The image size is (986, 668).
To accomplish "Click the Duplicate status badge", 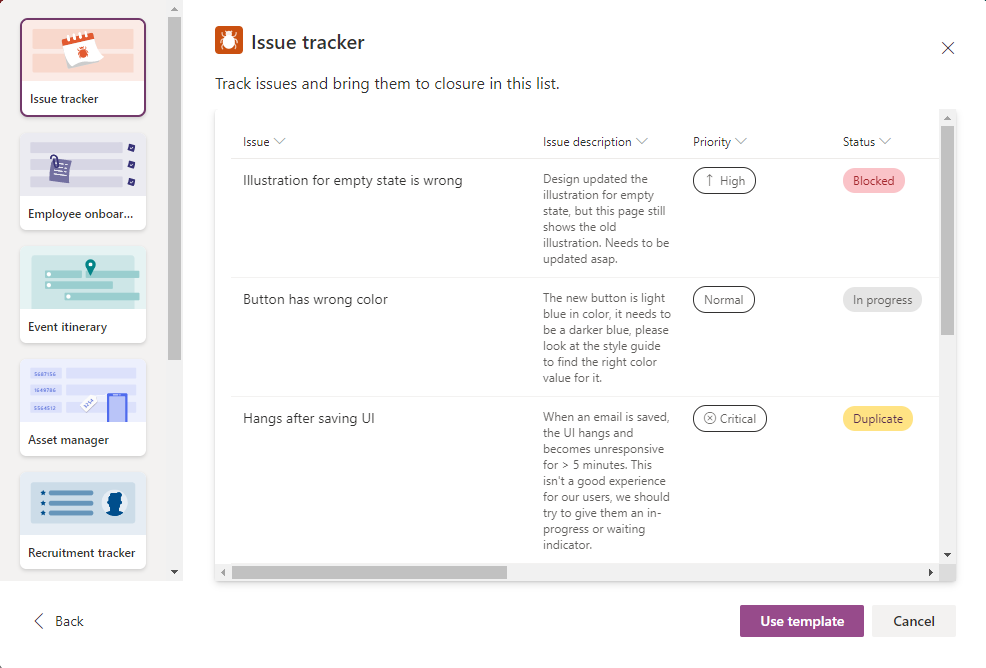I will point(877,418).
